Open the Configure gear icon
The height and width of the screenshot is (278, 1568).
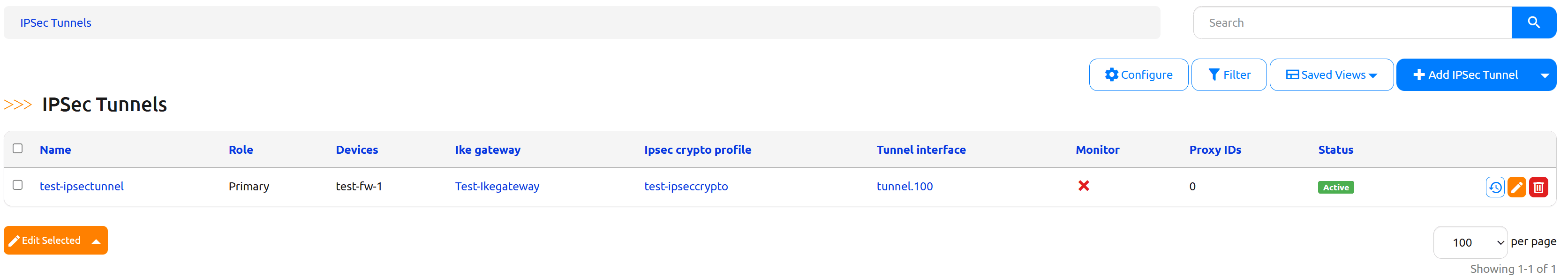(x=1111, y=74)
